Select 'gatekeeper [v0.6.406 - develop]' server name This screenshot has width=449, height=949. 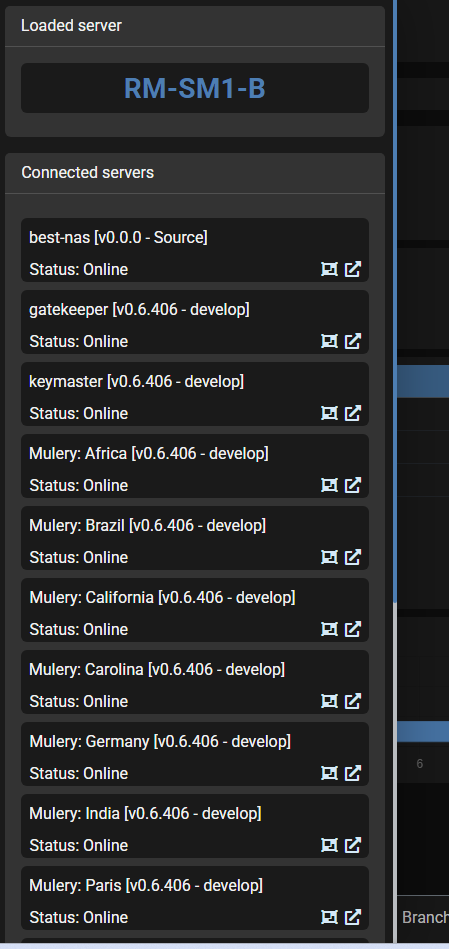139,310
